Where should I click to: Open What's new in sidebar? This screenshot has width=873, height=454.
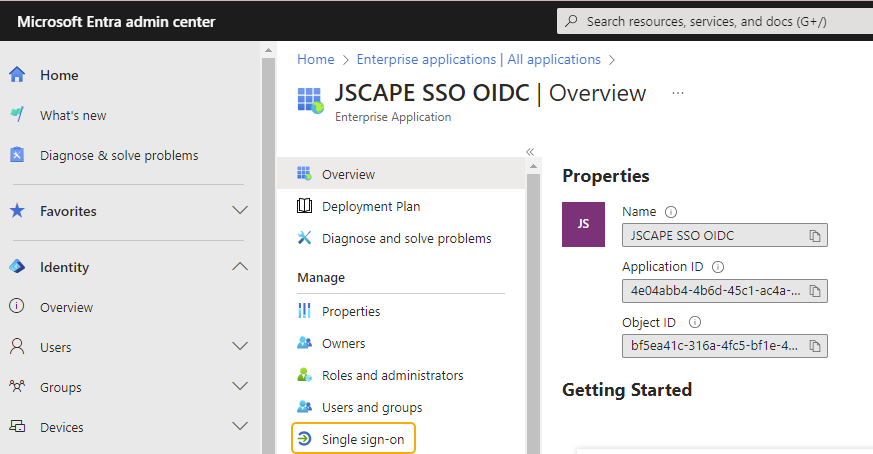point(73,115)
